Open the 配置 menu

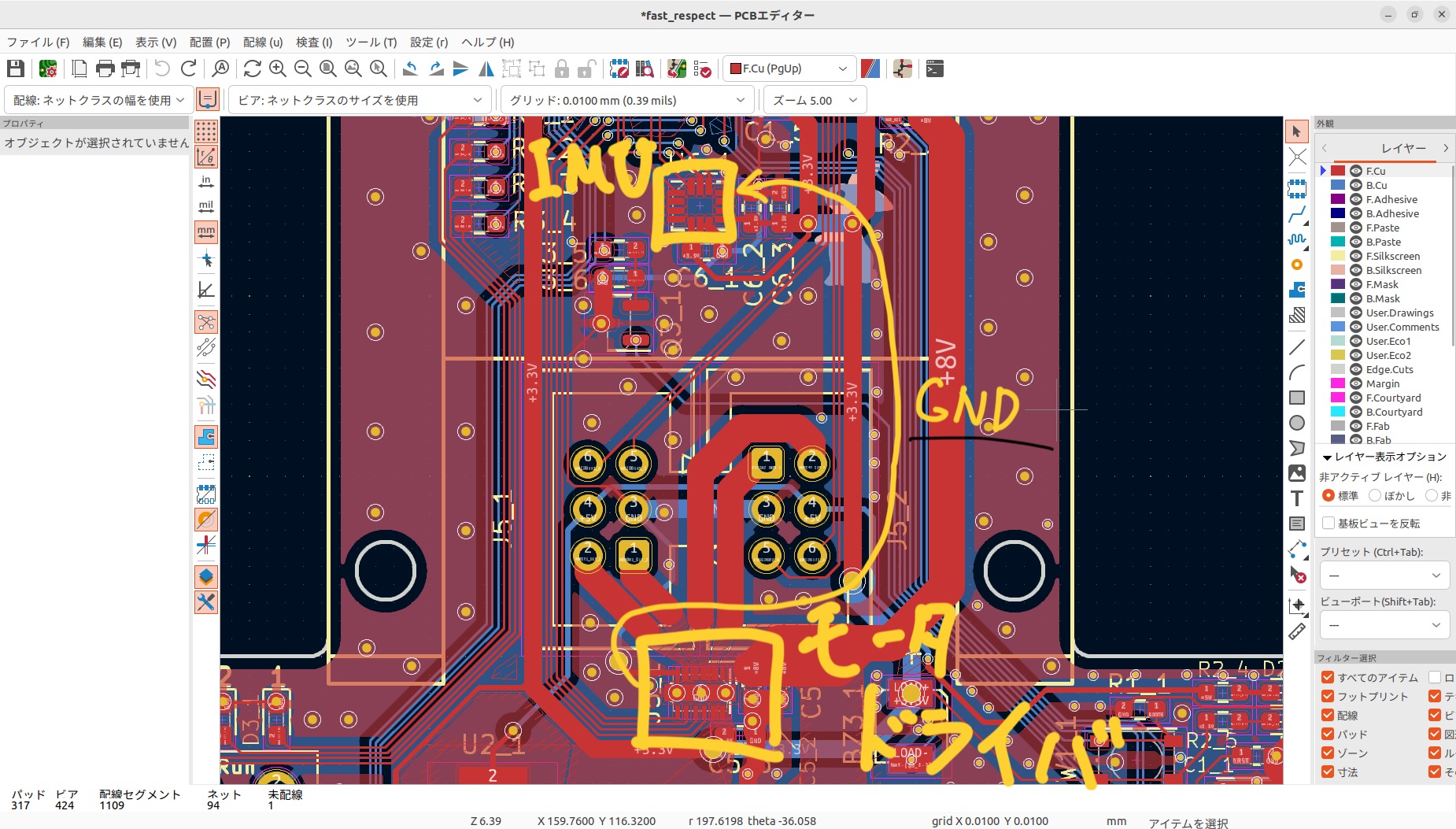click(x=209, y=43)
